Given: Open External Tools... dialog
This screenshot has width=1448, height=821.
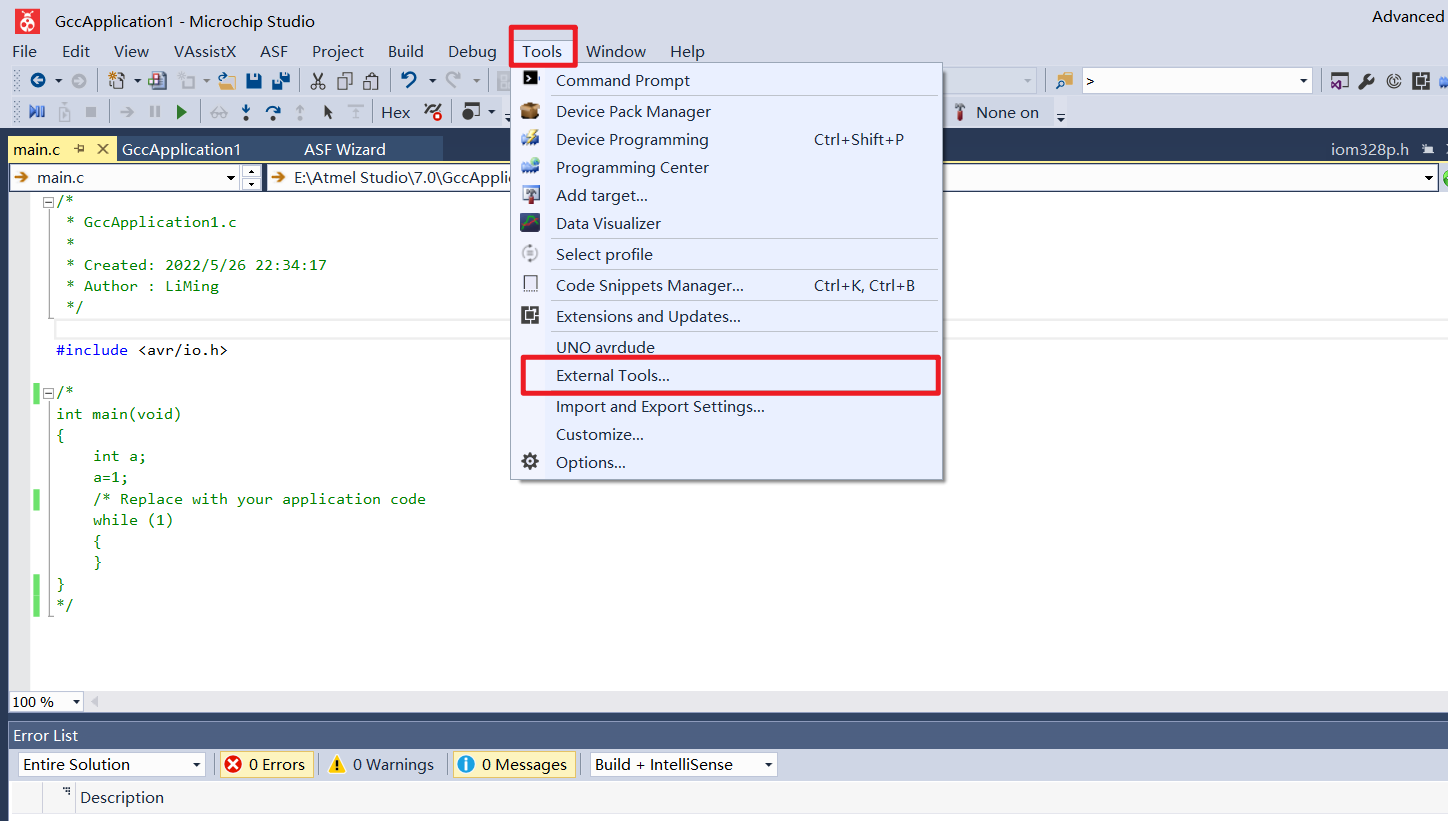Looking at the screenshot, I should [727, 375].
